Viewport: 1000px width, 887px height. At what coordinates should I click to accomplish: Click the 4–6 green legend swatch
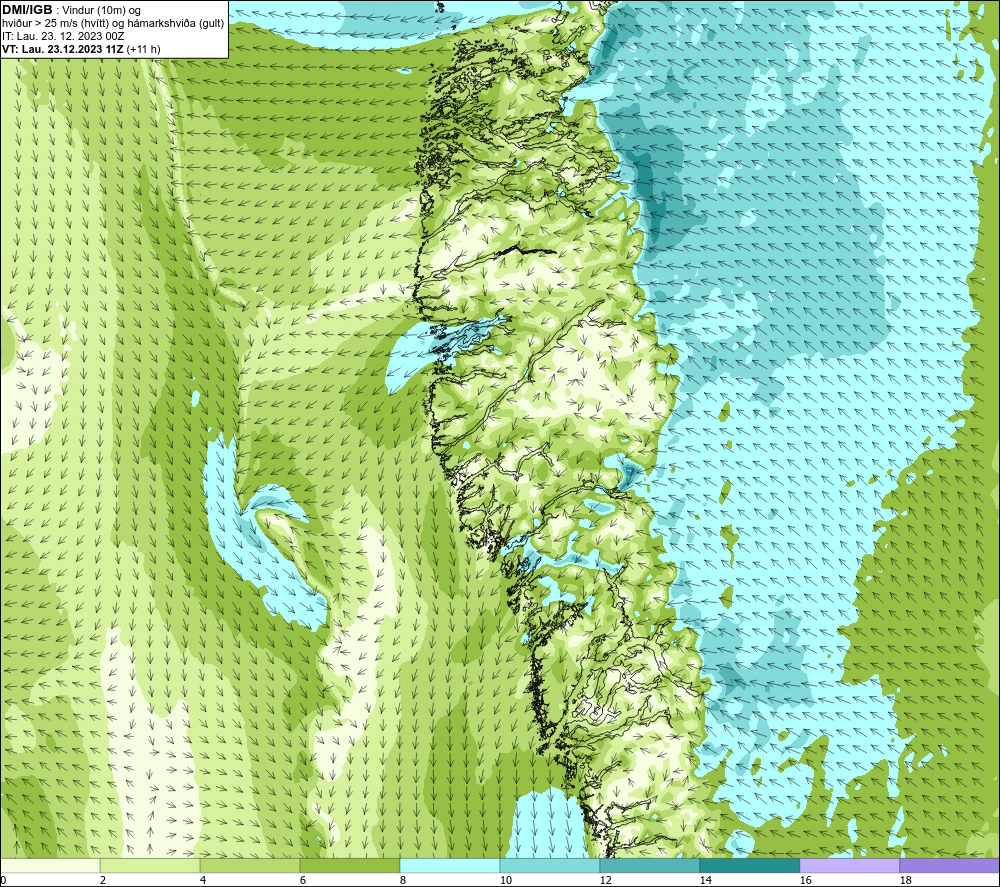coord(250,865)
